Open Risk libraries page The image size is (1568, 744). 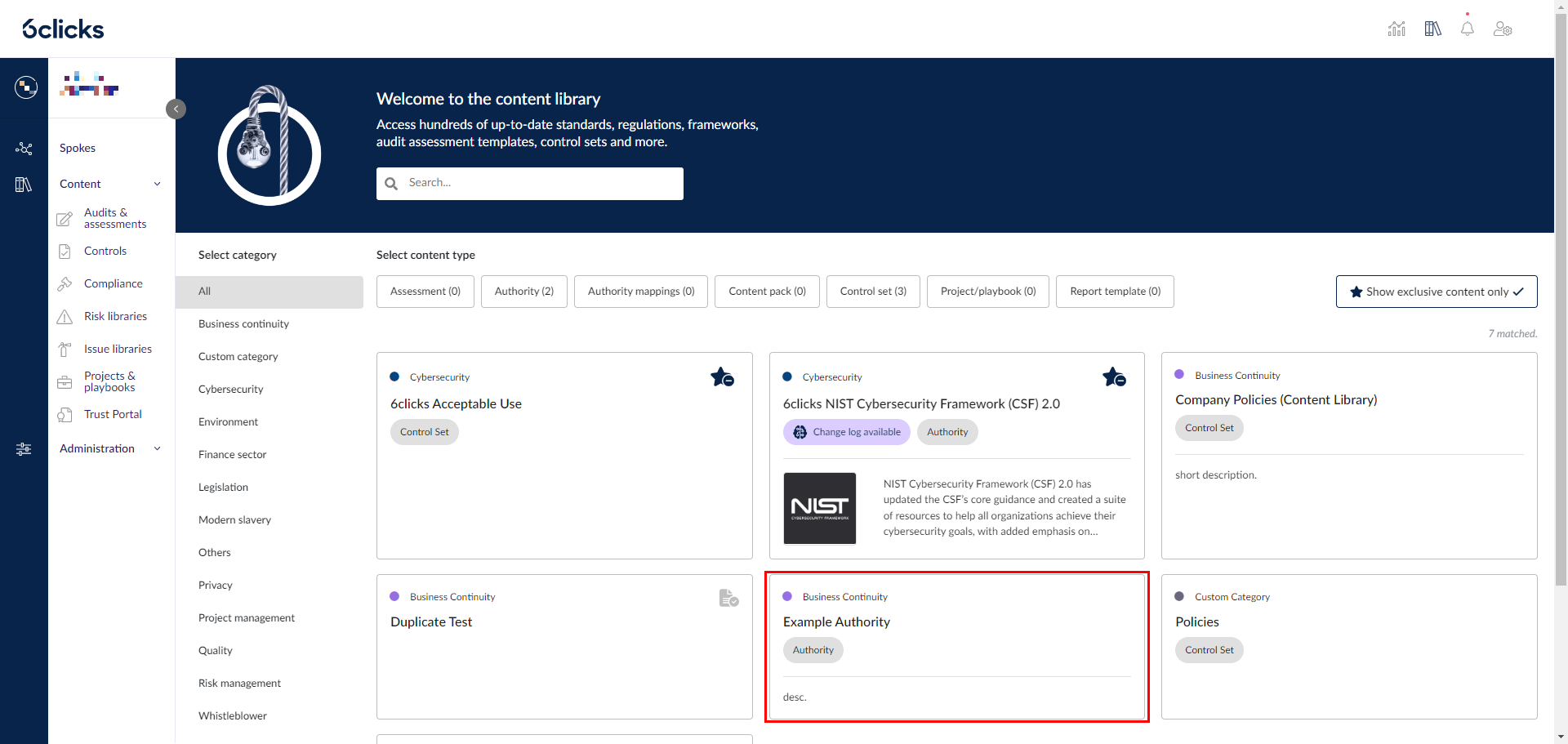tap(115, 316)
